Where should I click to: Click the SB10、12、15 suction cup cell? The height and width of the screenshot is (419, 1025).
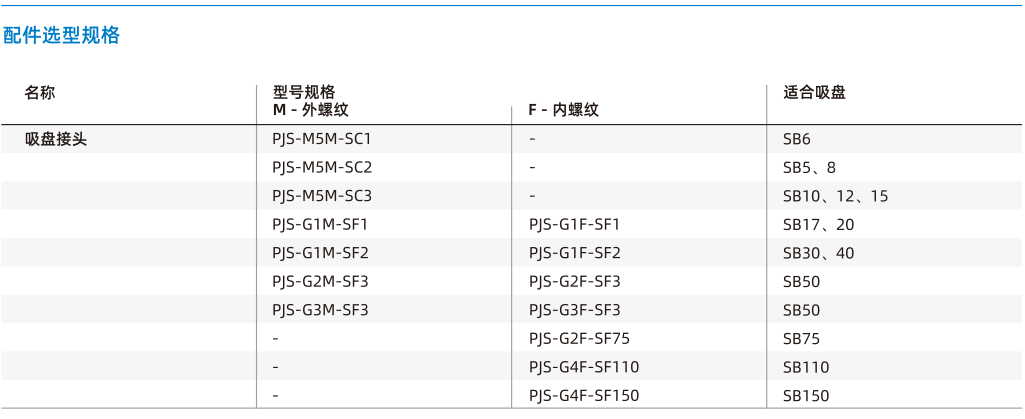click(x=836, y=196)
